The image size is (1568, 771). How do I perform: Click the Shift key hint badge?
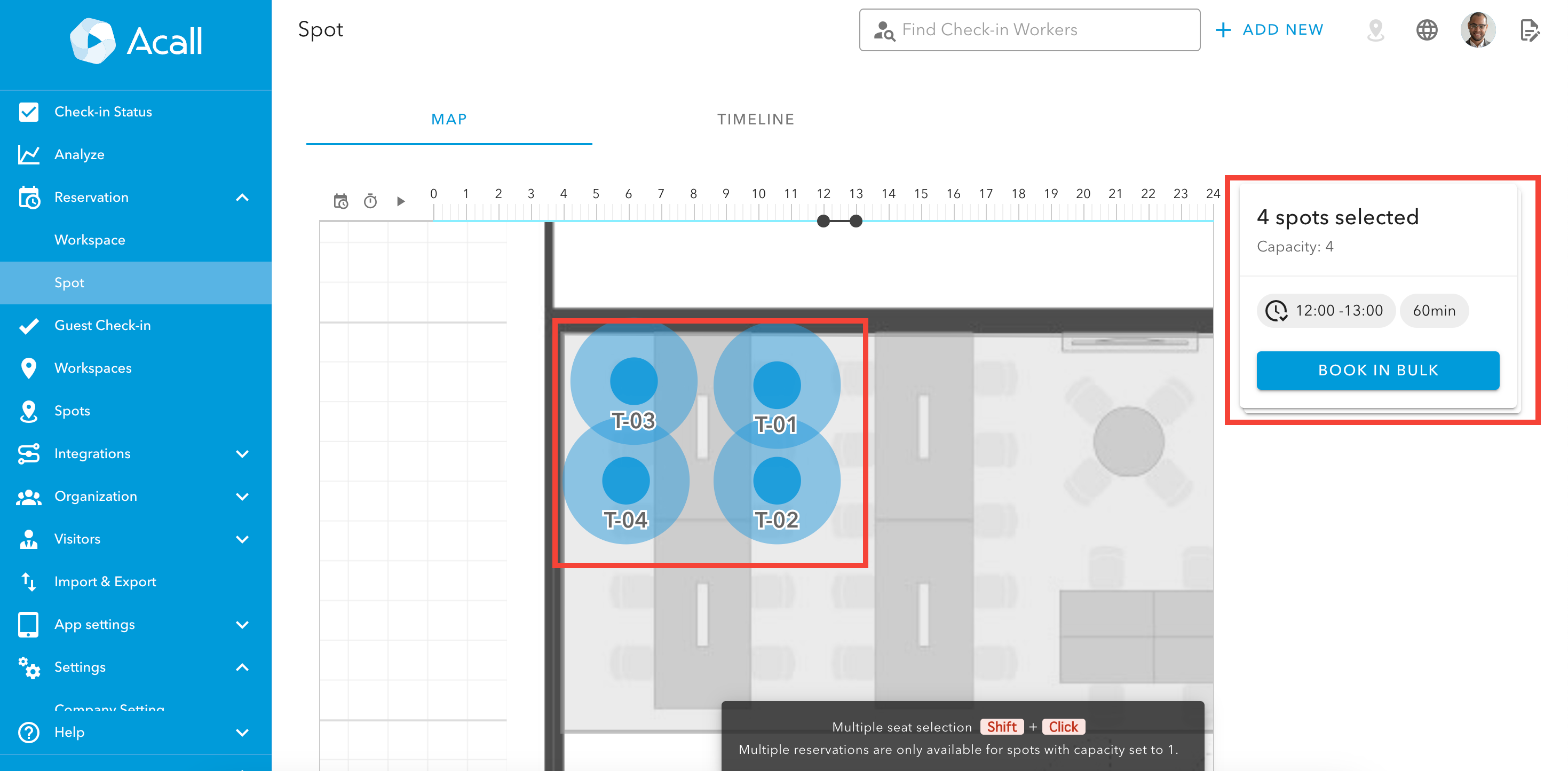[x=1002, y=727]
